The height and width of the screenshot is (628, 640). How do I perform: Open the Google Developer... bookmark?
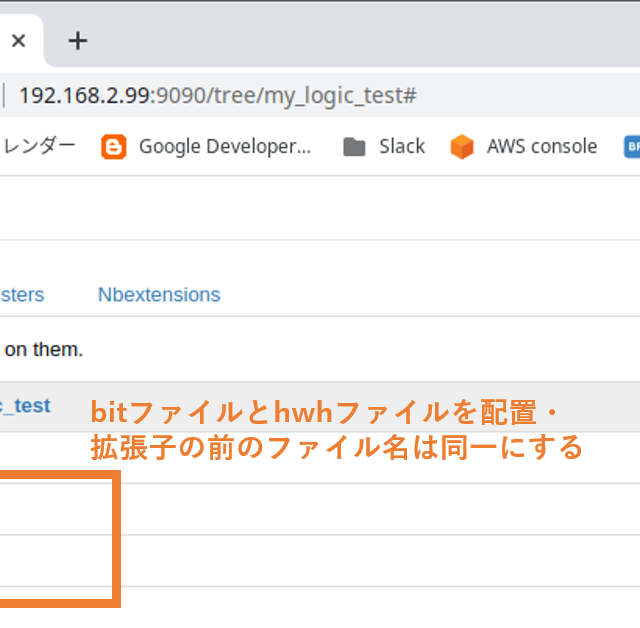click(x=225, y=147)
